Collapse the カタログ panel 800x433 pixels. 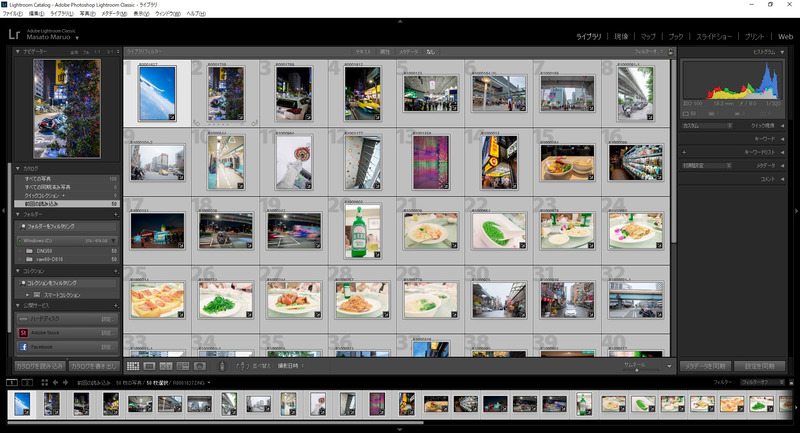(x=18, y=168)
